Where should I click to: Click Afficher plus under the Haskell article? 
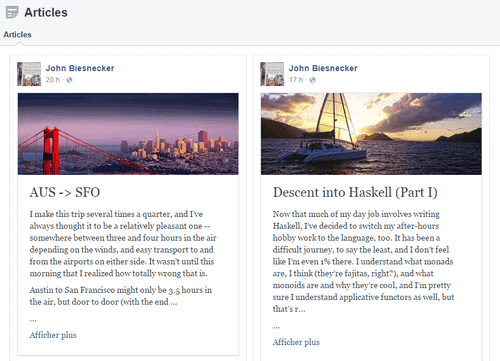(x=296, y=342)
